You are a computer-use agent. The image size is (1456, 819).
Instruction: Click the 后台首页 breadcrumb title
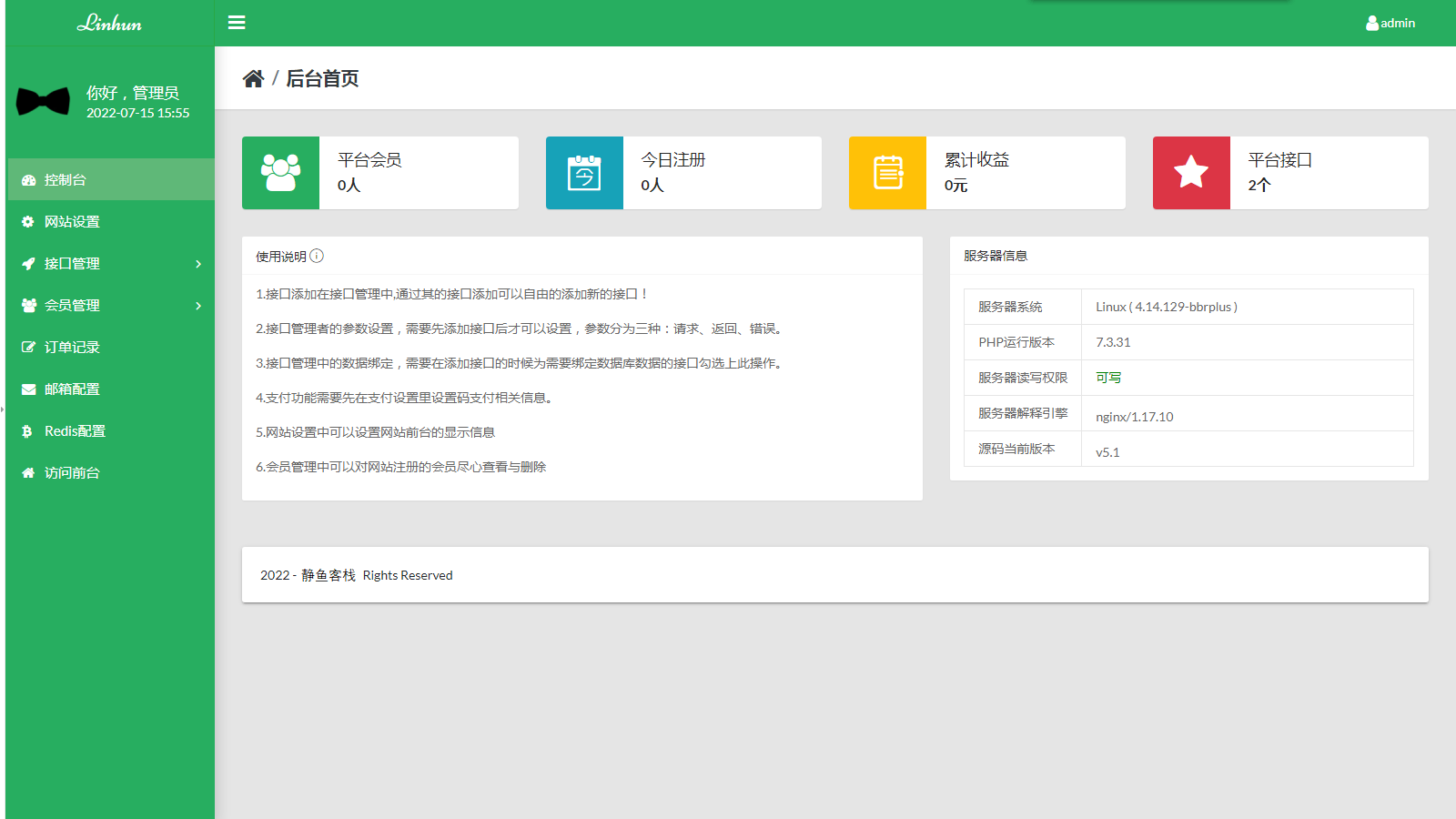pyautogui.click(x=322, y=79)
